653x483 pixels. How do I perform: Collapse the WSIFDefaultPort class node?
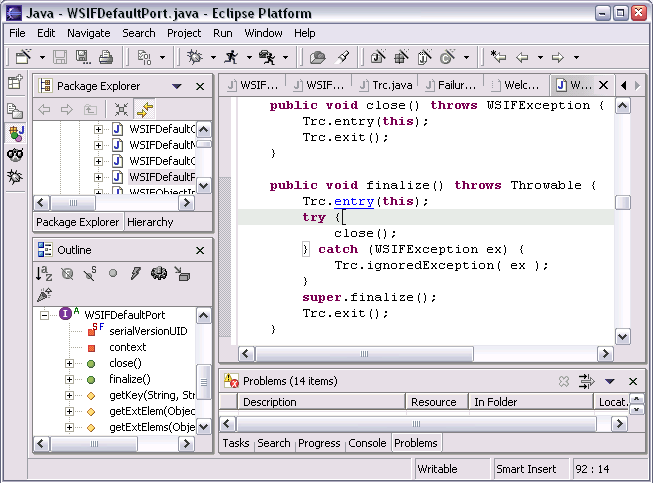(x=44, y=315)
